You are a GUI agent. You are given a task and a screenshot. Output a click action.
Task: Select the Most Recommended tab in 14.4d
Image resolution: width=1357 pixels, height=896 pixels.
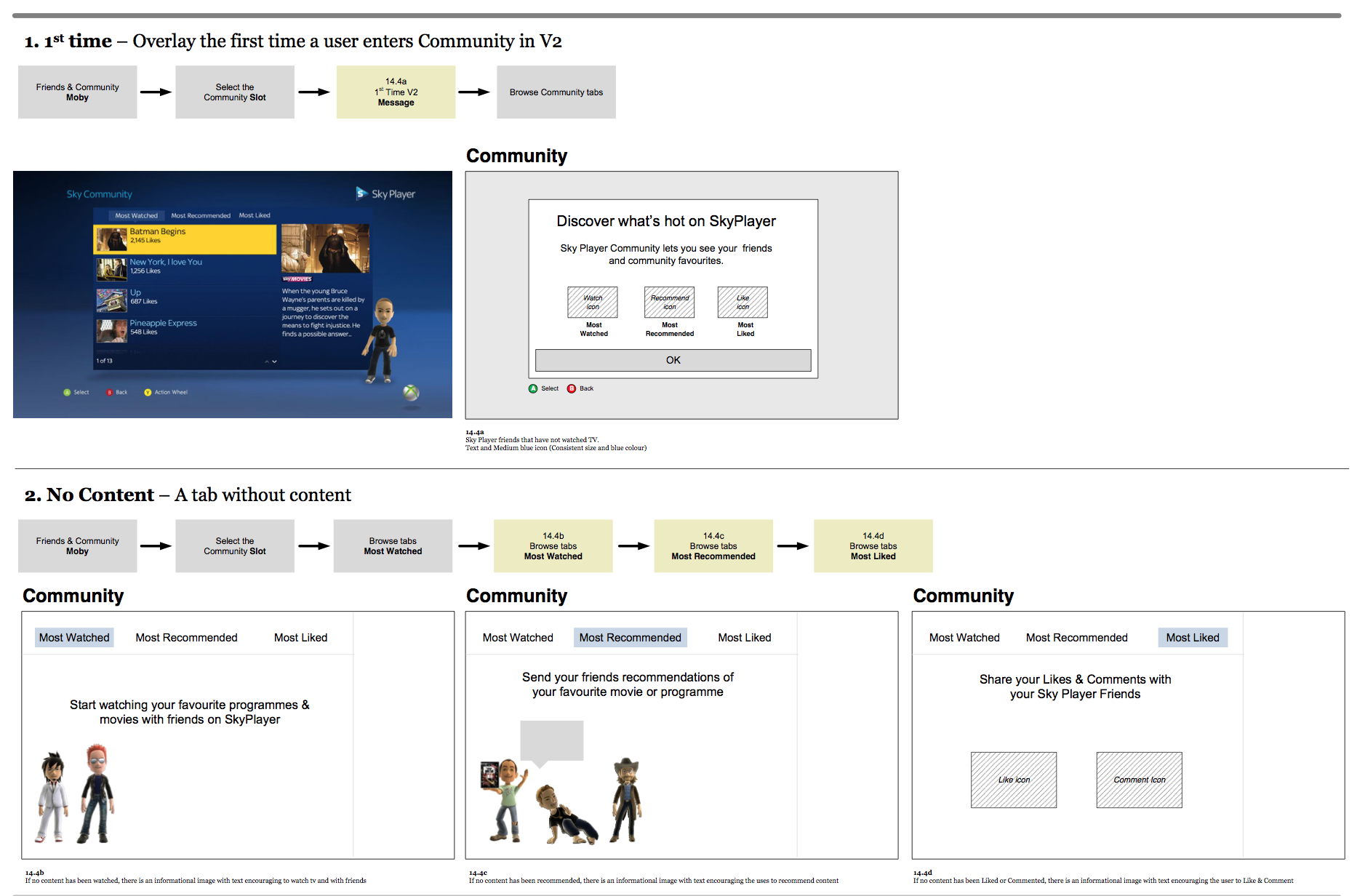pos(1076,637)
